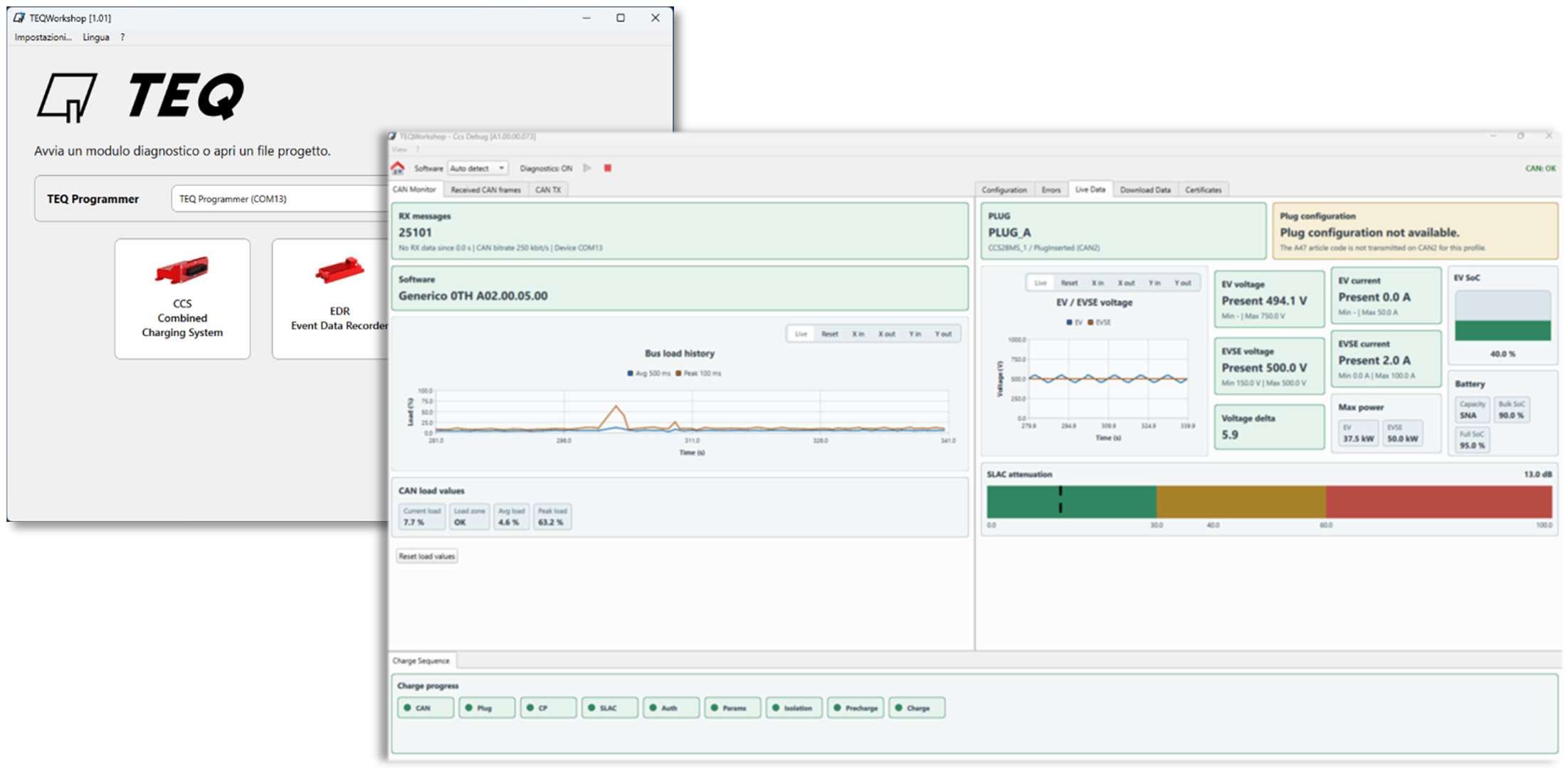Click the Params step indicator in Charge progress
This screenshot has height=776, width=1568.
pyautogui.click(x=732, y=708)
